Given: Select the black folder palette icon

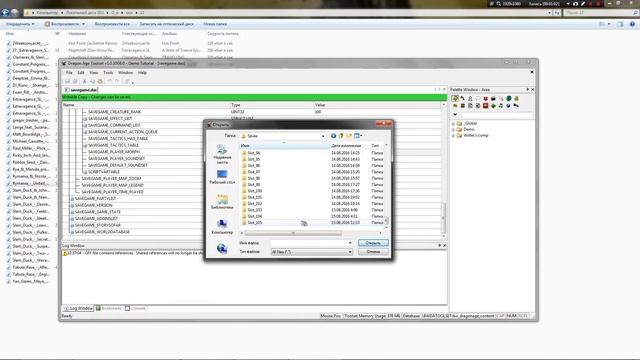Looking at the screenshot, I should [x=493, y=99].
